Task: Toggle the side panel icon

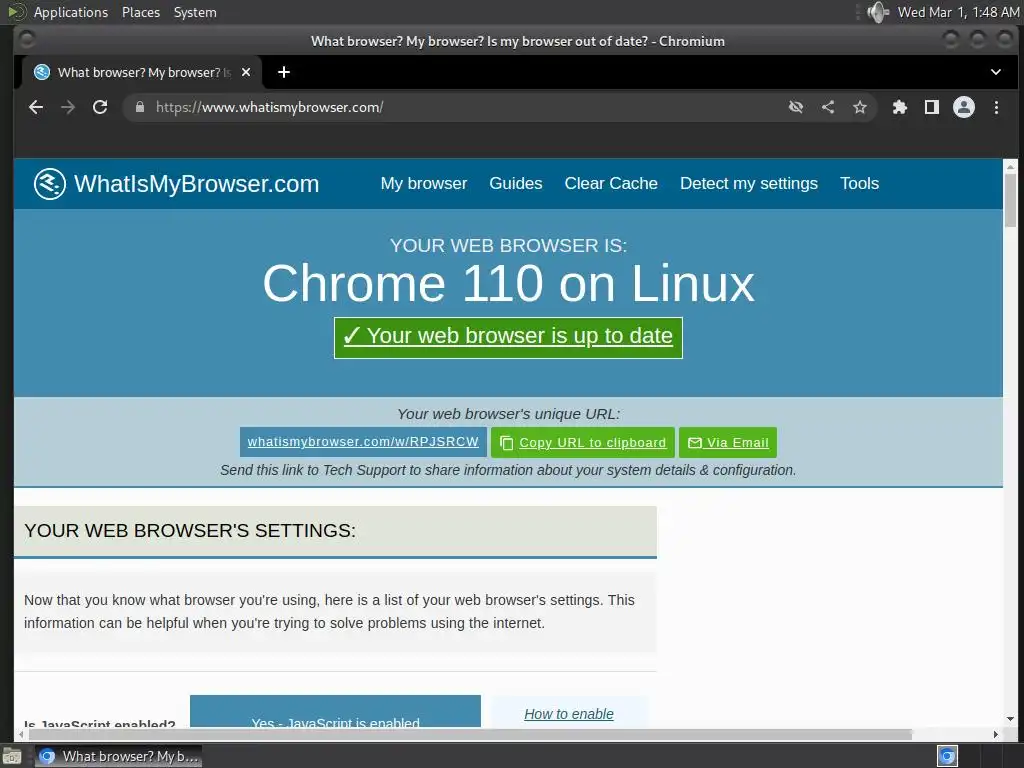Action: 932,107
